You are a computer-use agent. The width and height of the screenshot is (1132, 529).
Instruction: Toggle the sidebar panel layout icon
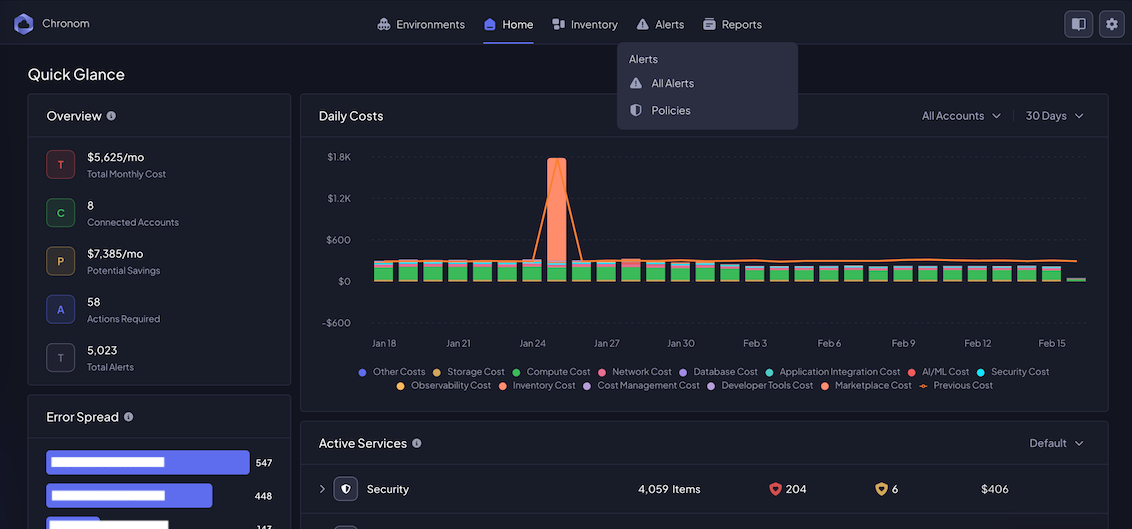pyautogui.click(x=1078, y=24)
